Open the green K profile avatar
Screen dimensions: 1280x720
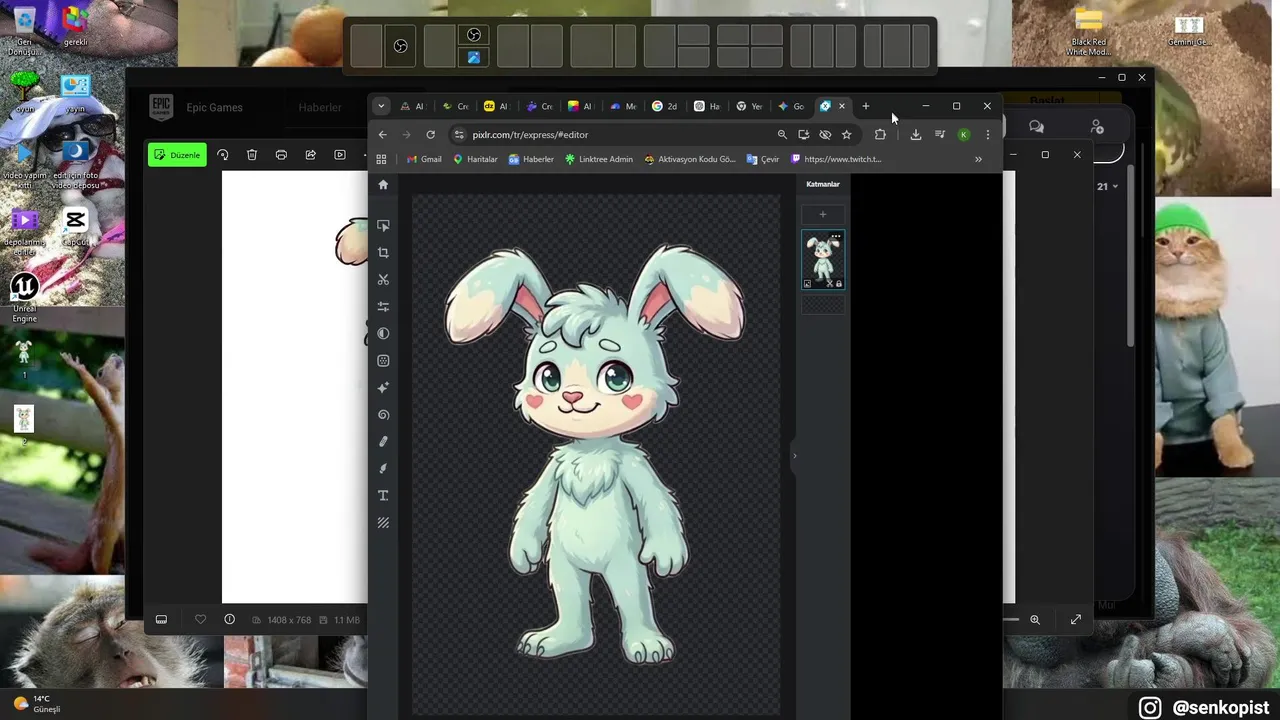click(963, 135)
